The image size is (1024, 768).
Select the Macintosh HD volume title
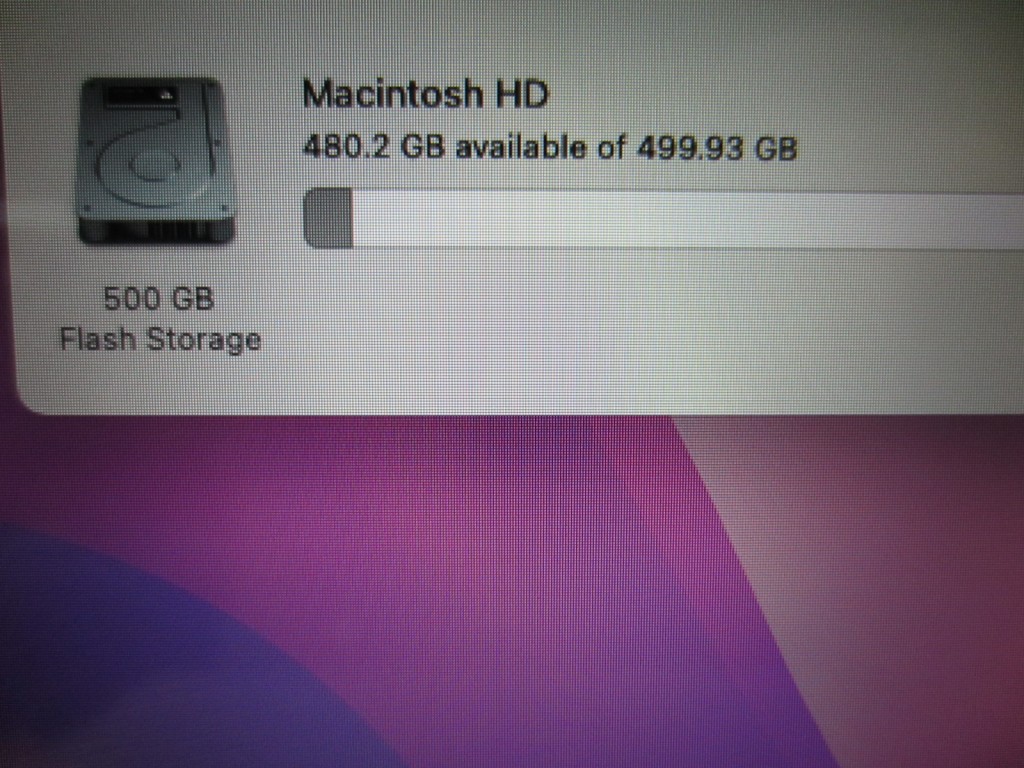[425, 94]
